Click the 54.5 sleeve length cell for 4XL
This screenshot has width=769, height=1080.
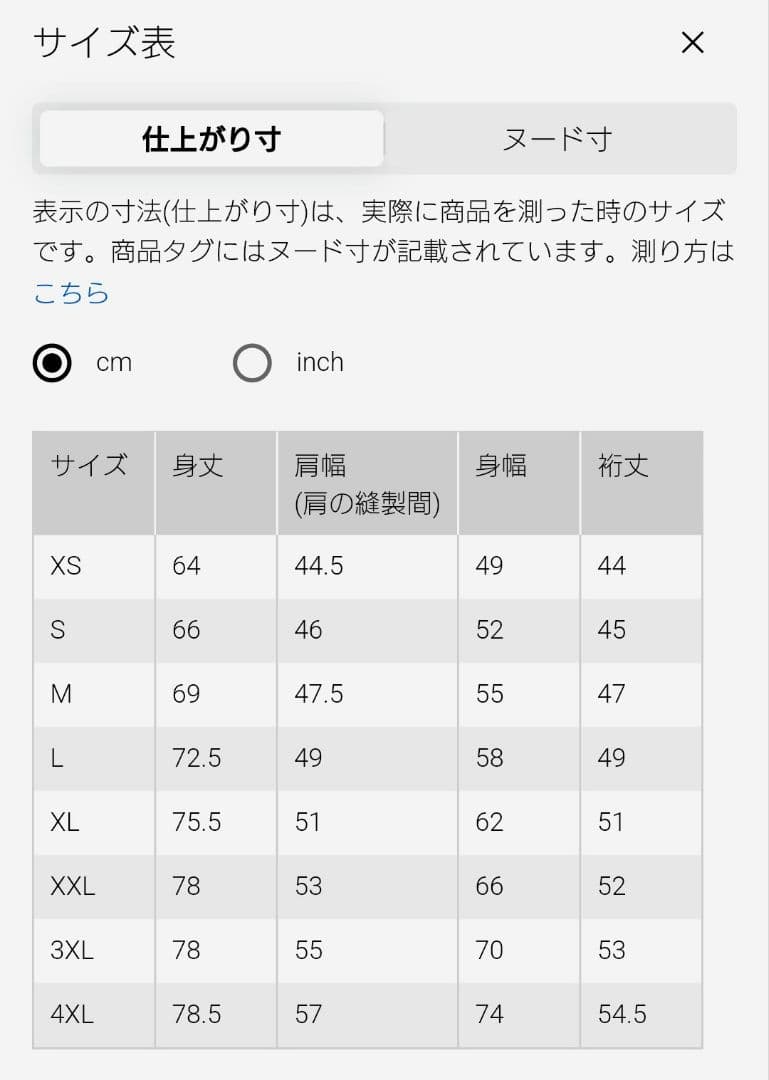click(642, 1015)
